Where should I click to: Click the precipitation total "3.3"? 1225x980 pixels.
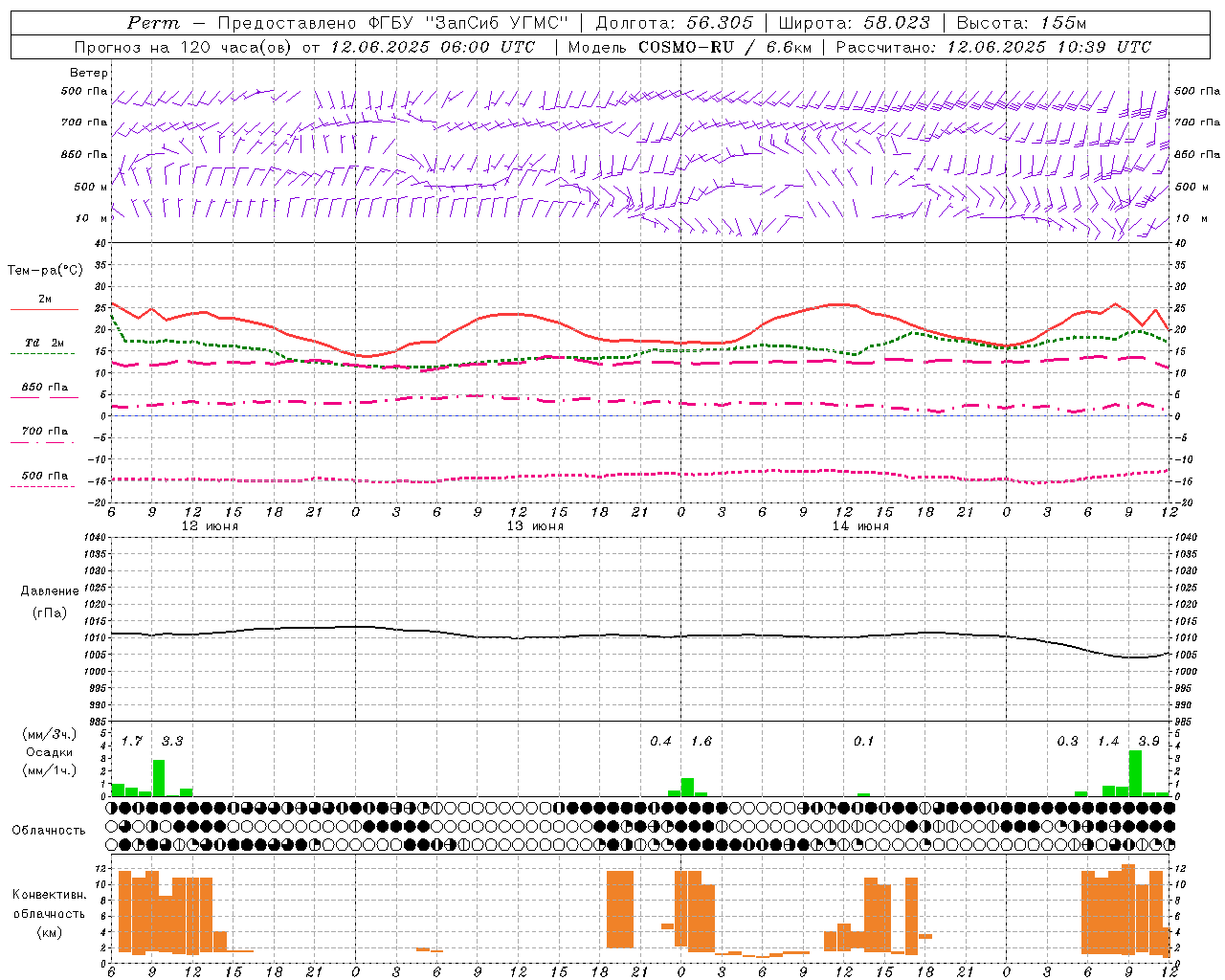[172, 742]
